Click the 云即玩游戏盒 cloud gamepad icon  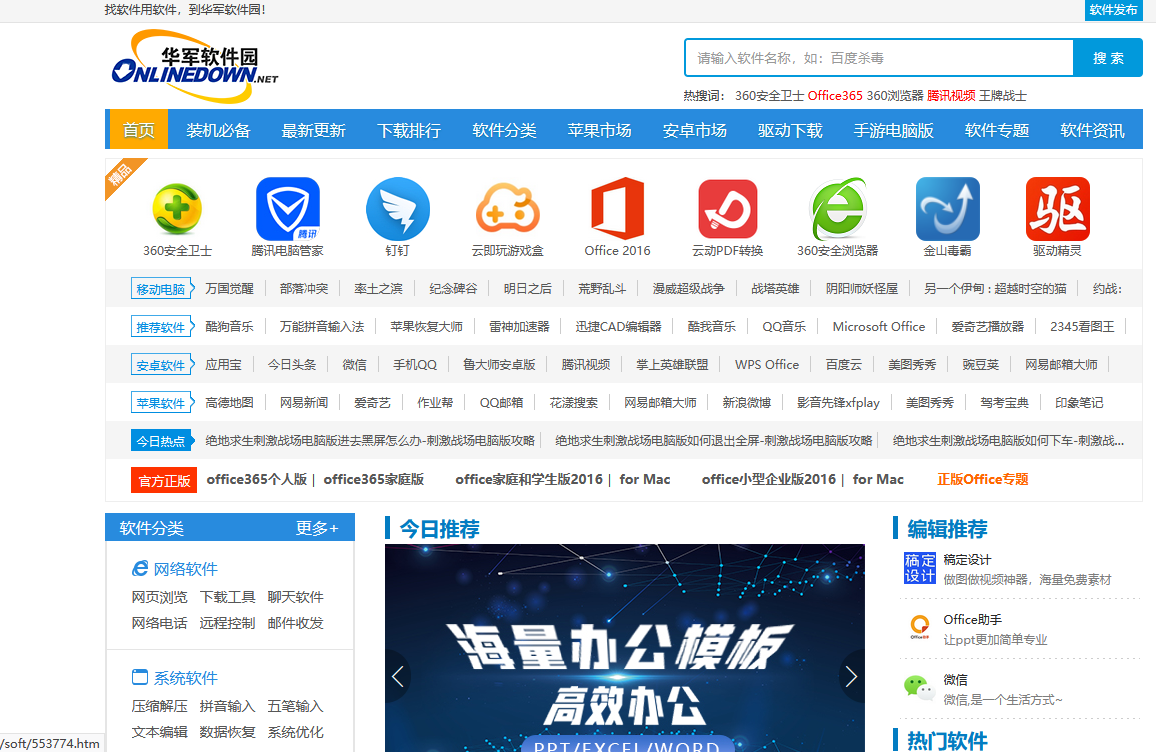click(507, 207)
